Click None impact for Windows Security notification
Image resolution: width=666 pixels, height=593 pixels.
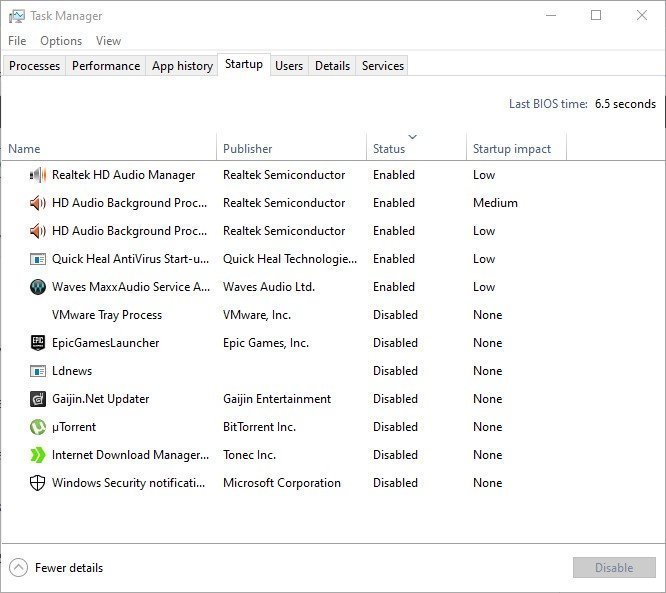coord(488,483)
